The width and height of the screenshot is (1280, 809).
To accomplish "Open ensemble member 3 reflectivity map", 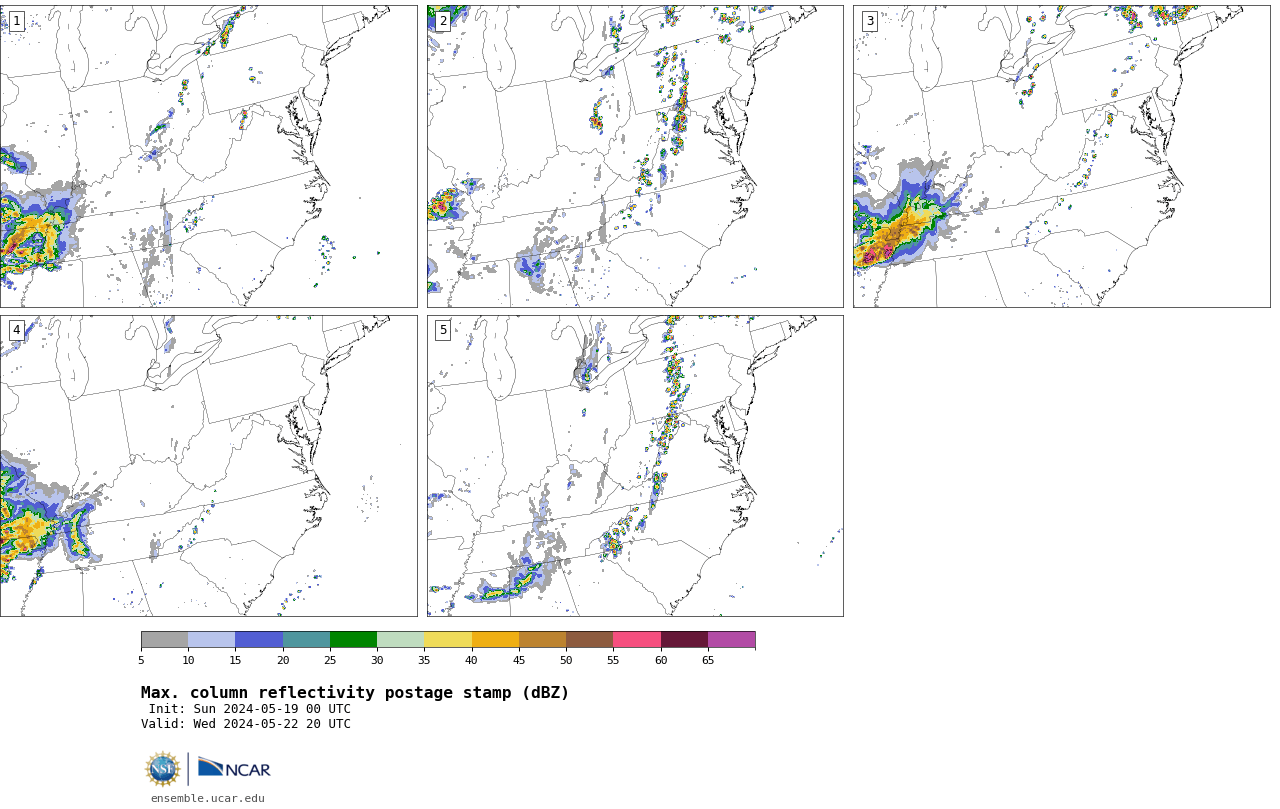I will coord(1062,156).
